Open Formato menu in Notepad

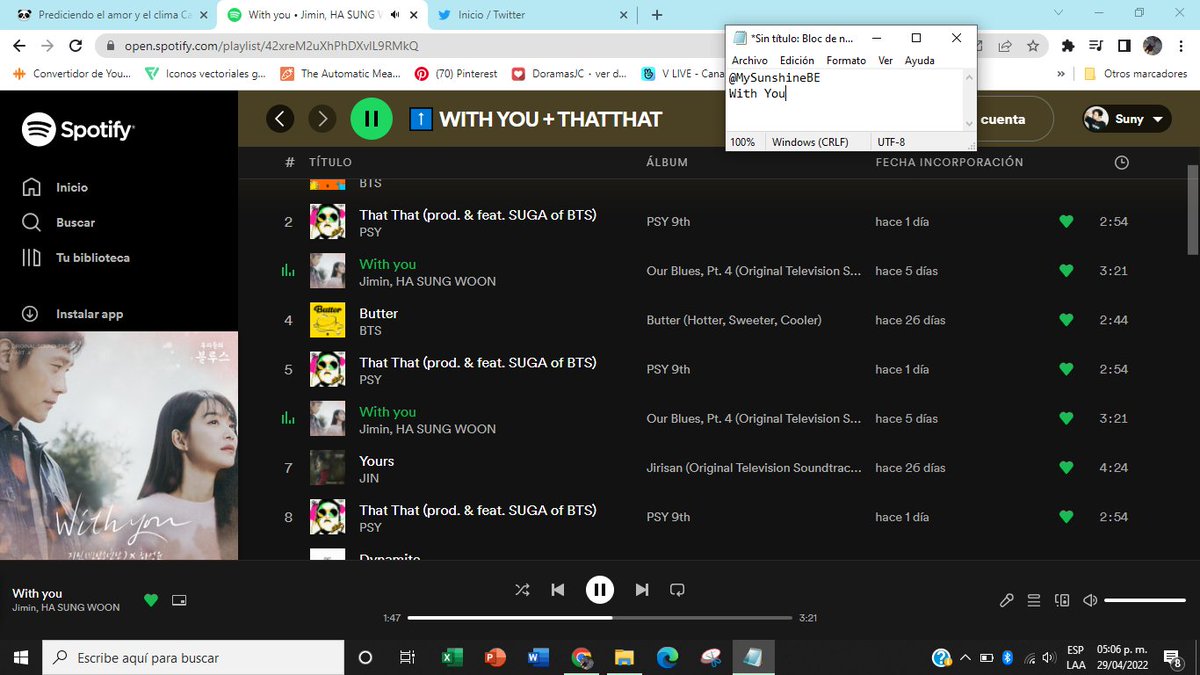click(846, 60)
